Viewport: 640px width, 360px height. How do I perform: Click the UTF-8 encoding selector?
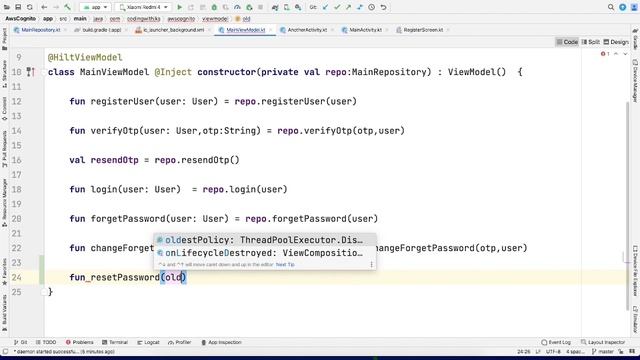pyautogui.click(x=553, y=351)
